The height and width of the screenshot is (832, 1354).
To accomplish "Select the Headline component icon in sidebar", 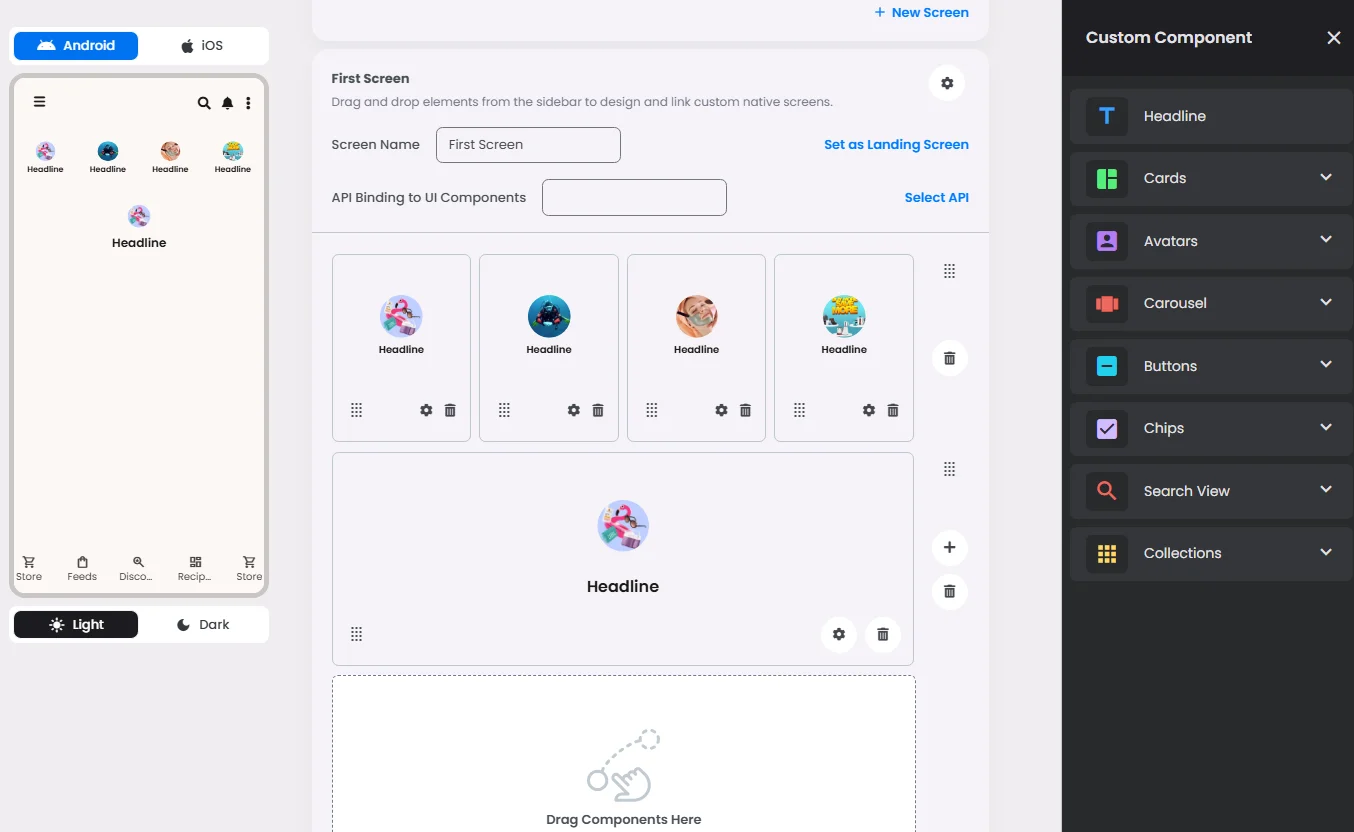I will coord(1107,116).
